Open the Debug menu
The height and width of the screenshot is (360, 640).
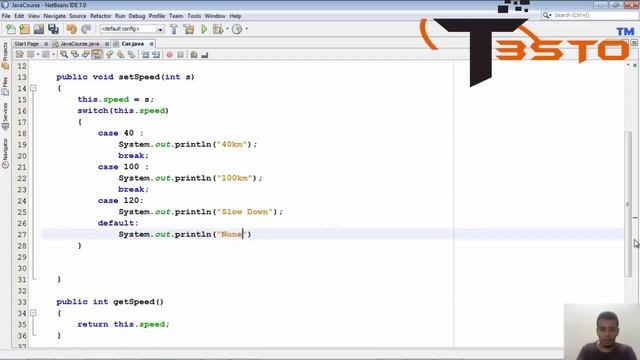pyautogui.click(x=137, y=16)
